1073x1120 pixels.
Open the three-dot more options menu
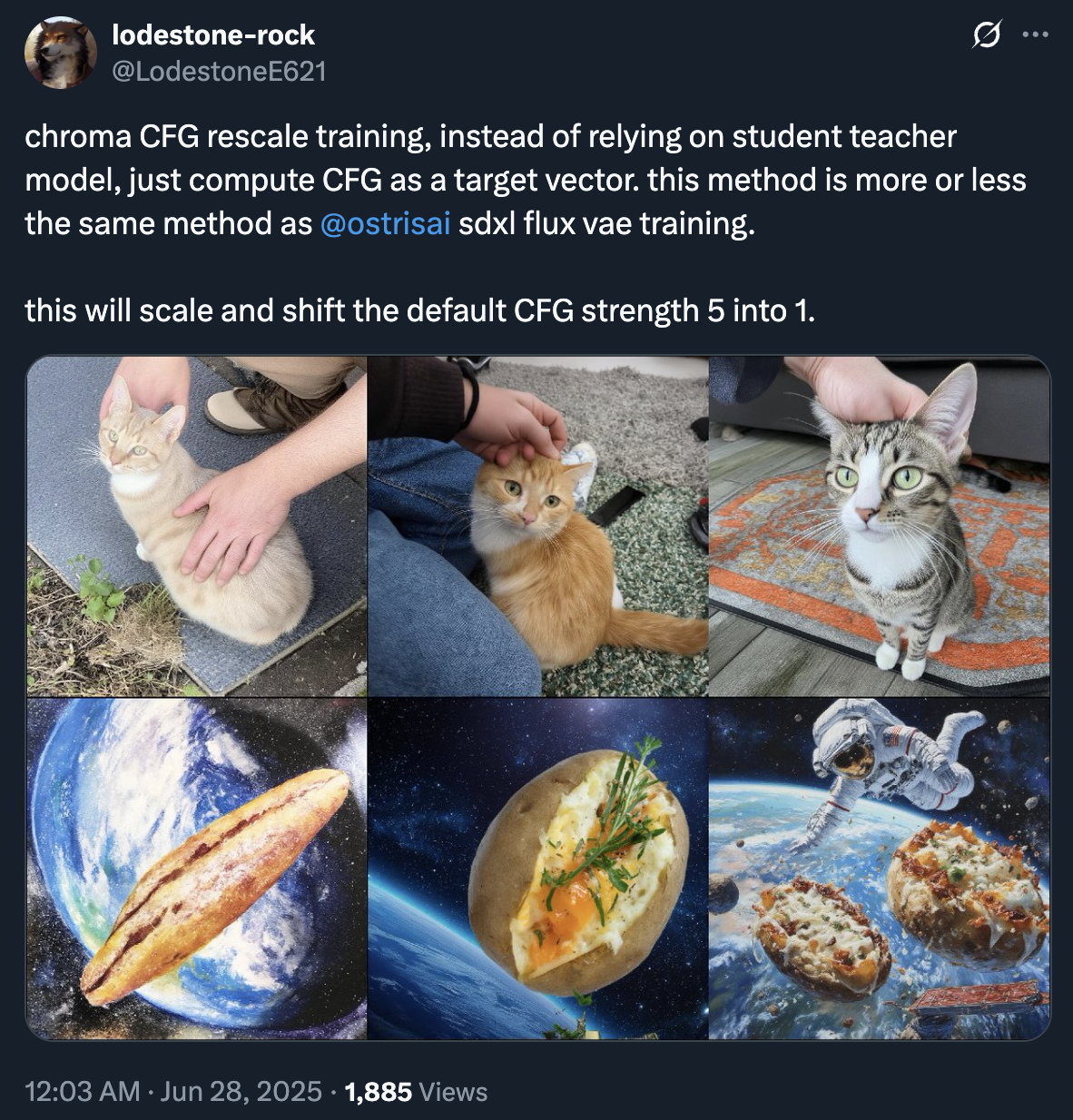[x=1035, y=35]
